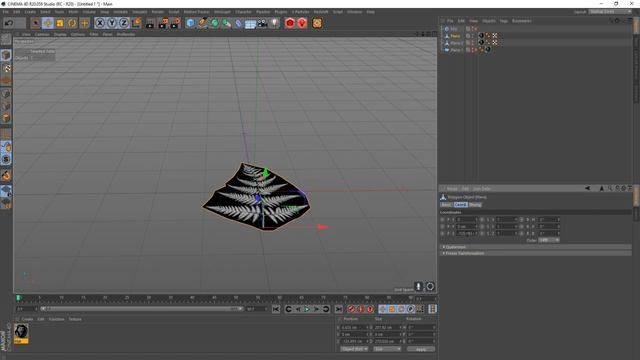Click the purple deformer icon

pos(238,23)
